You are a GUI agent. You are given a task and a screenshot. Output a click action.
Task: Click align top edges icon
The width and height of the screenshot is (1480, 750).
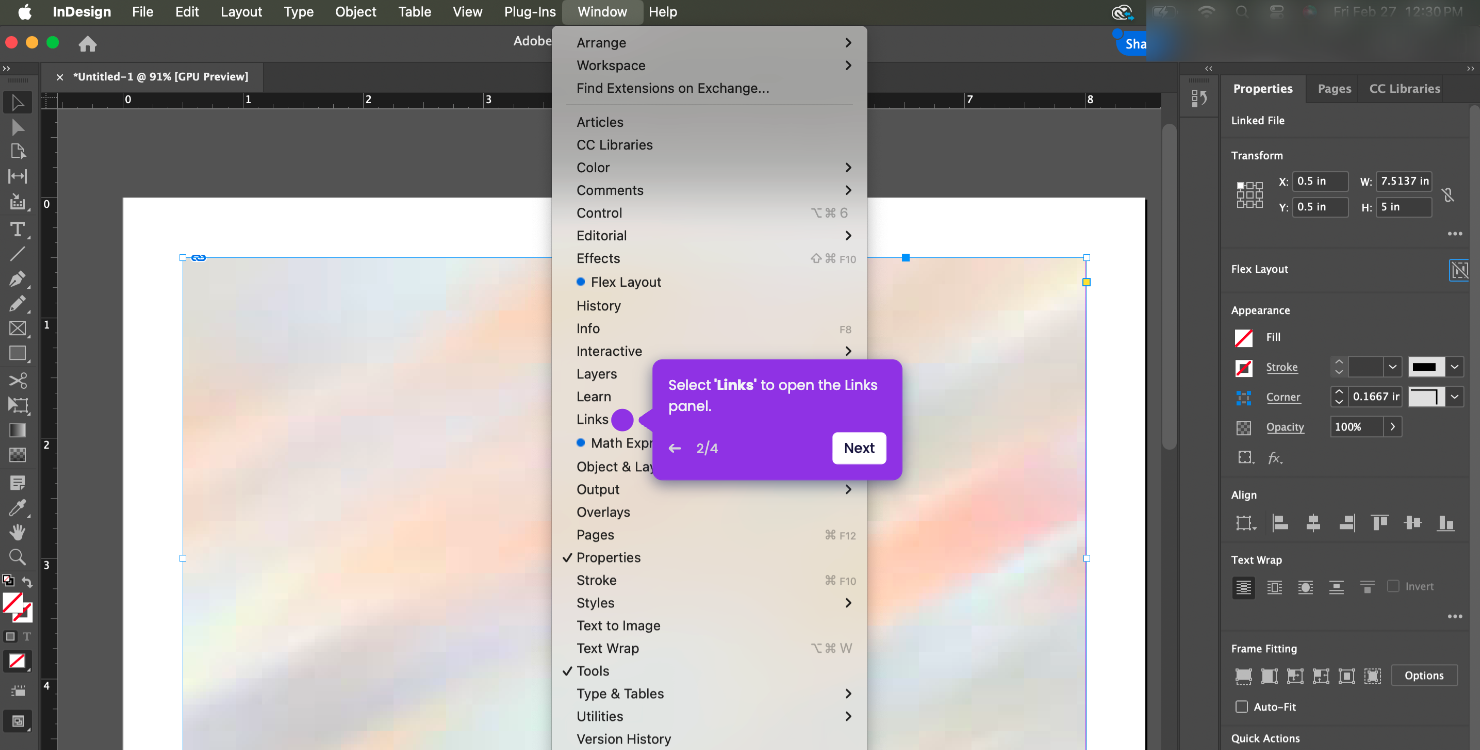click(x=1380, y=523)
